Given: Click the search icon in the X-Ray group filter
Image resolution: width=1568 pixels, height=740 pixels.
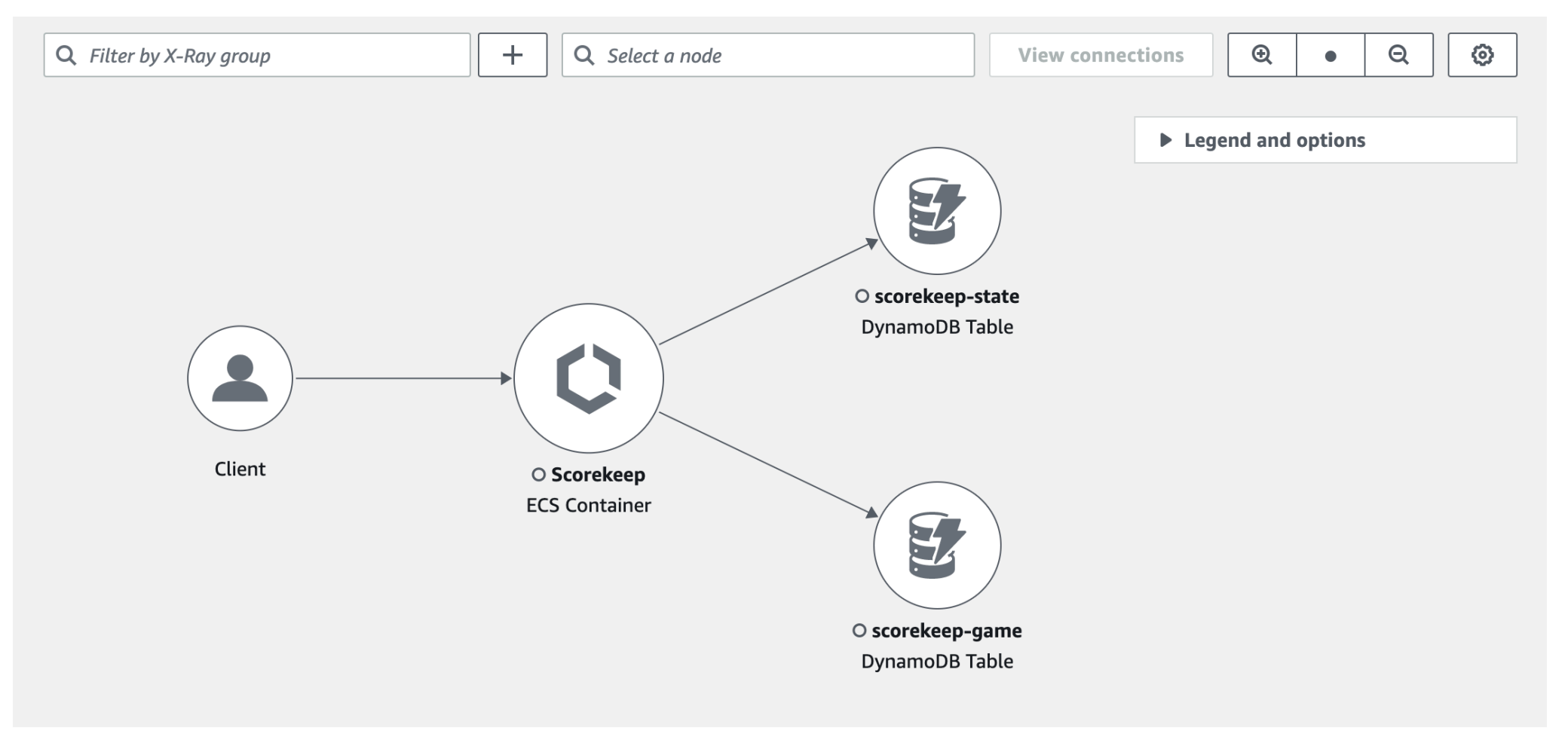Looking at the screenshot, I should [x=66, y=55].
